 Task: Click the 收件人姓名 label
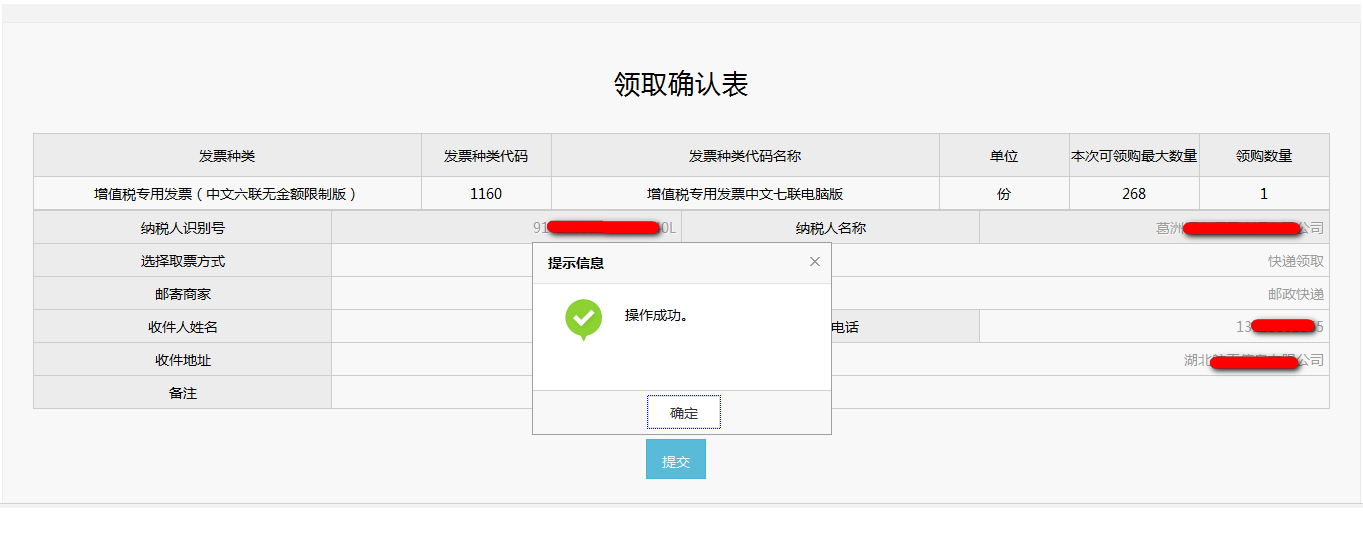(183, 327)
